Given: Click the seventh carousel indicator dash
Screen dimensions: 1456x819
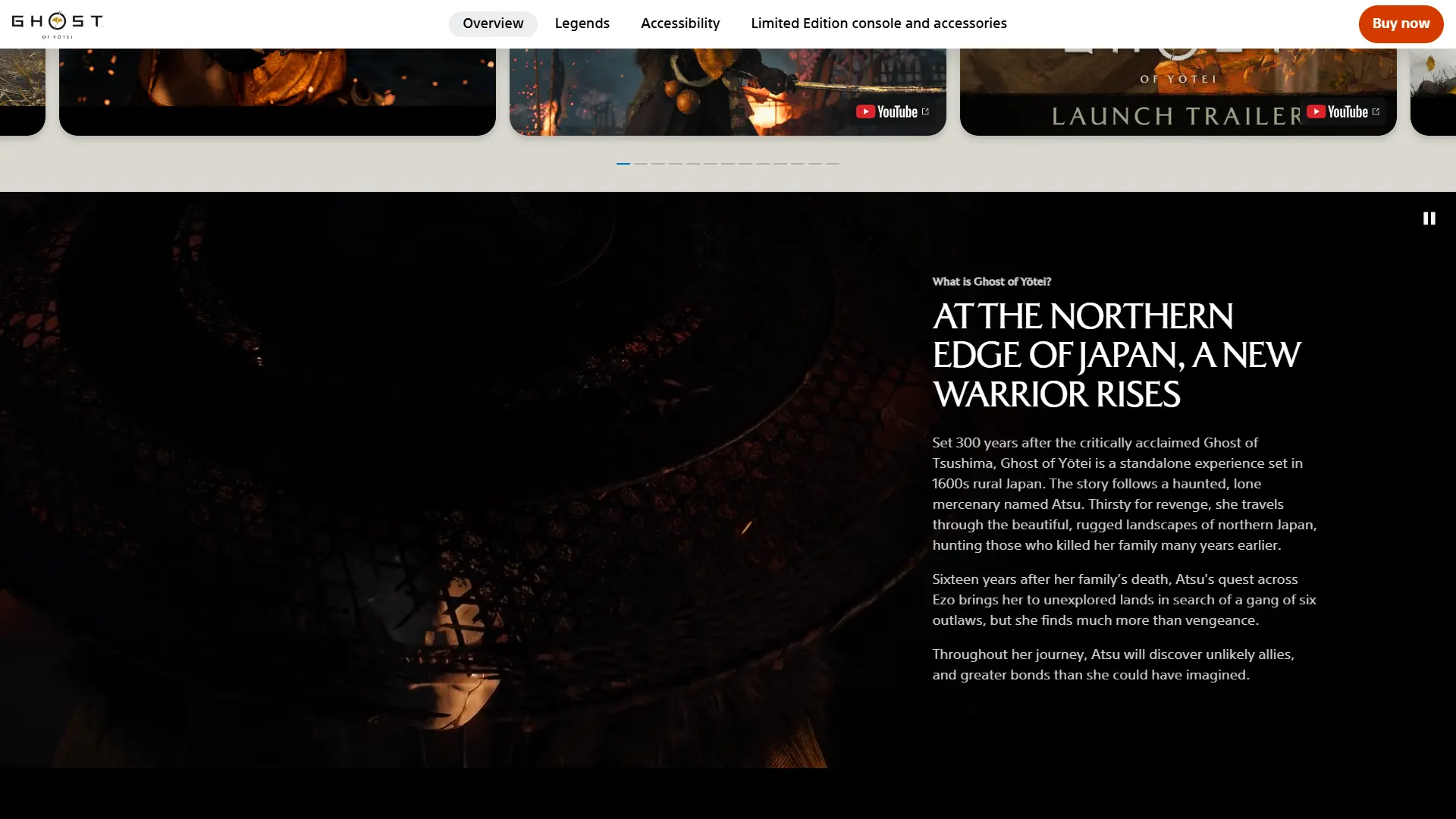Looking at the screenshot, I should point(727,164).
